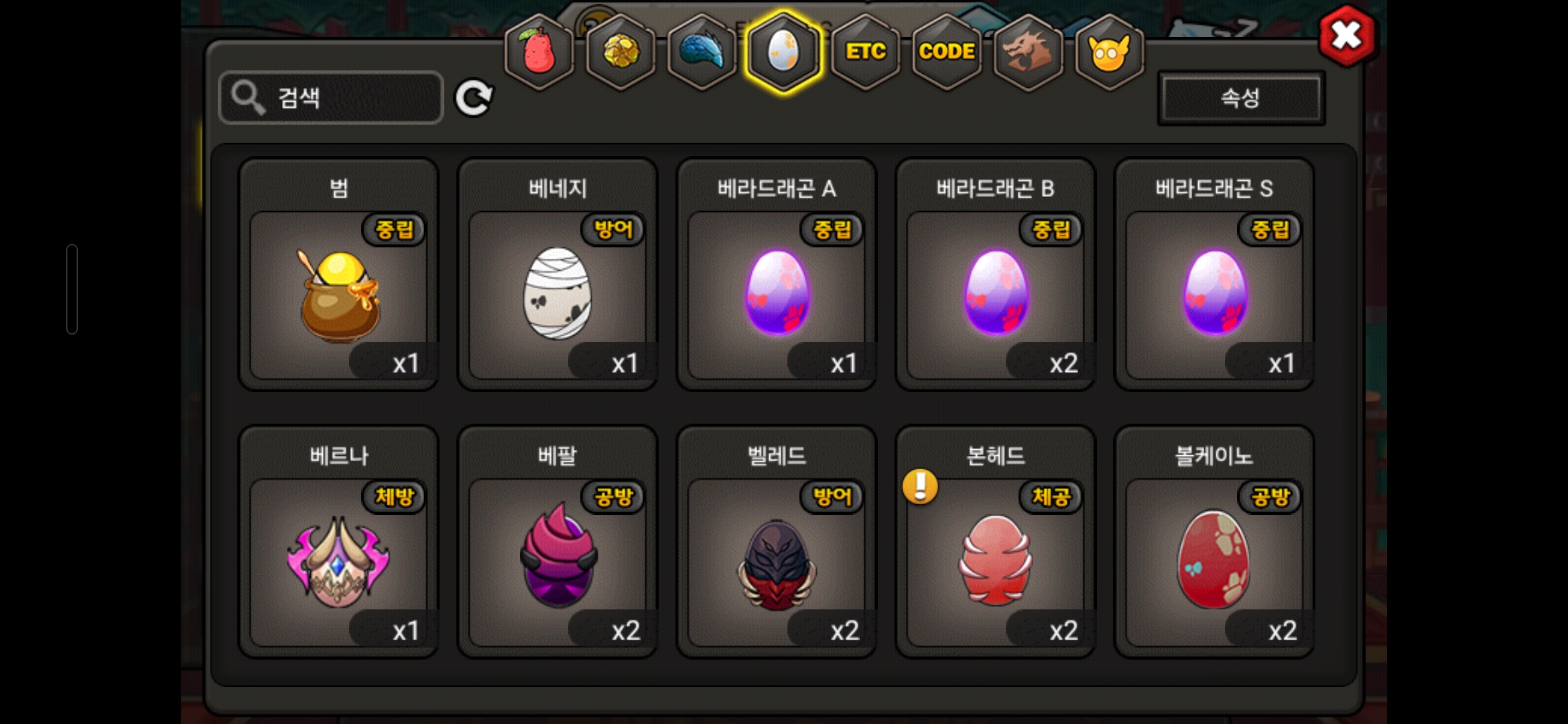Select the 베르나 crowned egg
1568x724 pixels.
339,542
